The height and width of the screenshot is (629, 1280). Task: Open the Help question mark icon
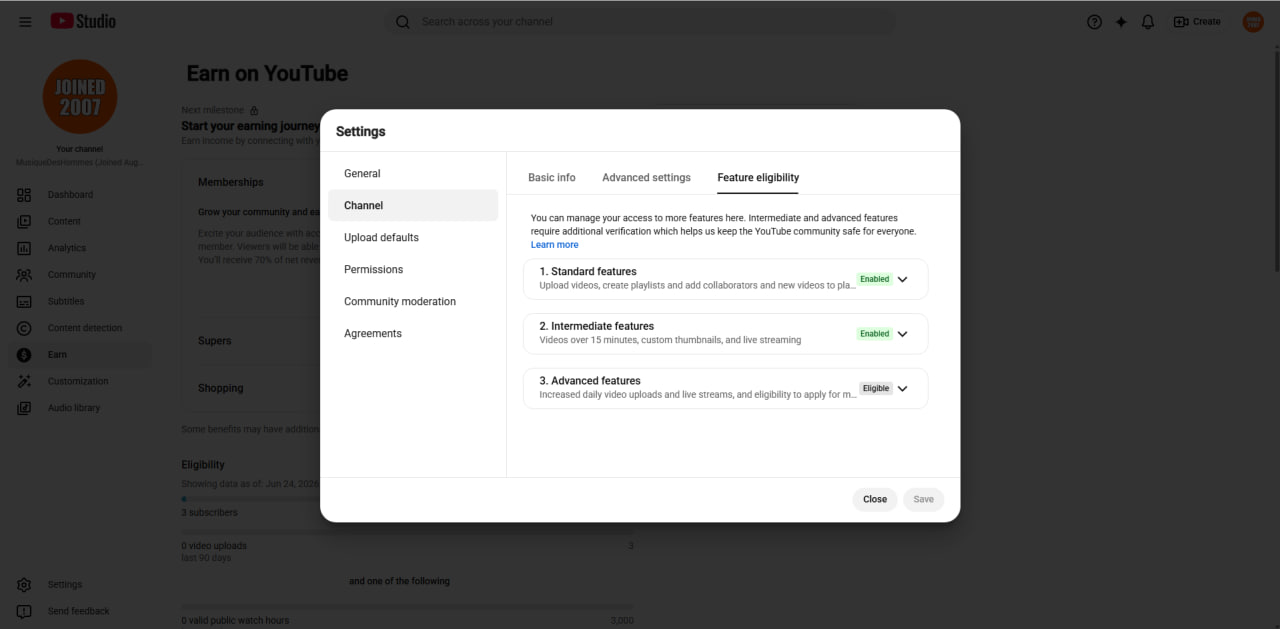click(1094, 22)
